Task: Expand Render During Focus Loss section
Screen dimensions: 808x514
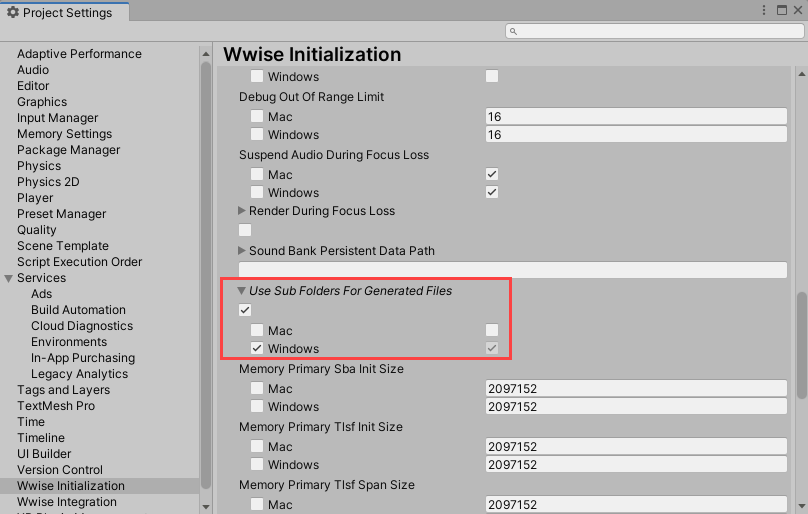Action: [x=242, y=211]
